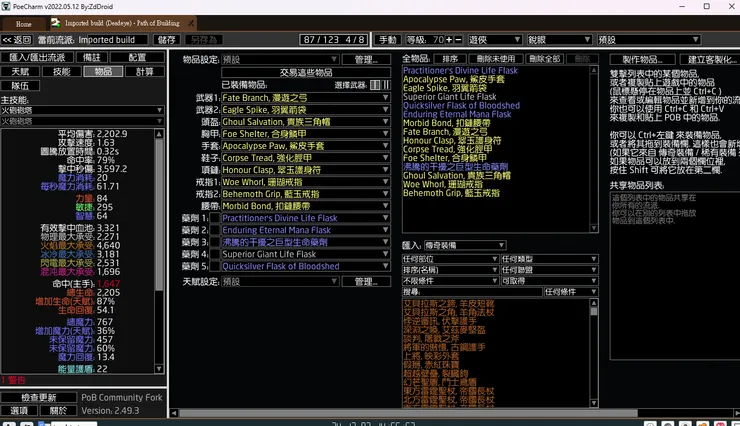740x426 pixels.
Task: Click the horizontal scrollbar at window bottom
Action: (409, 413)
